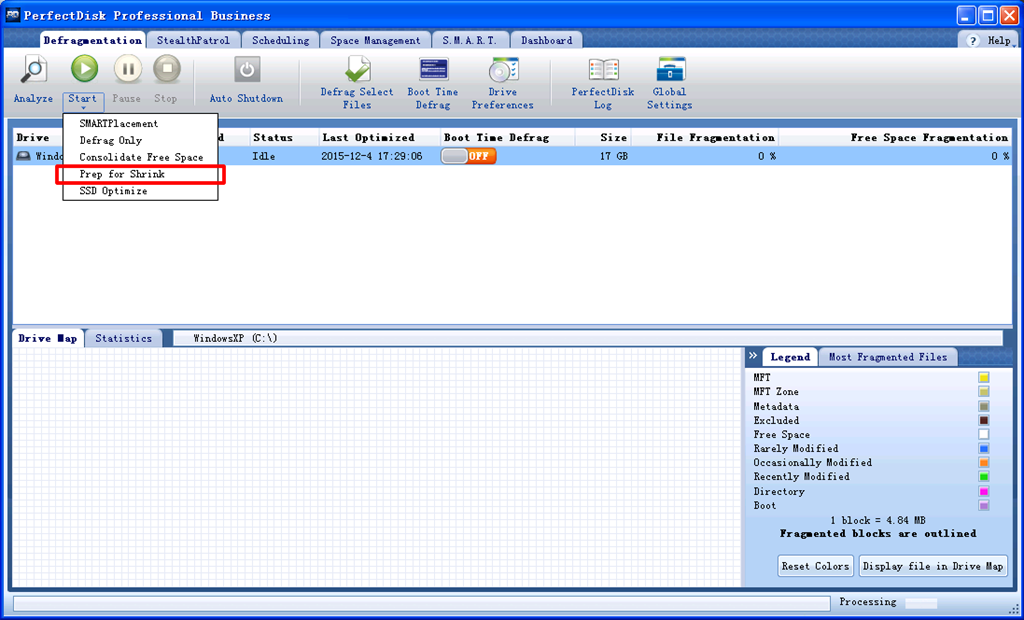Sort by File Fragmentation column header
The width and height of the screenshot is (1024, 620).
pyautogui.click(x=705, y=138)
